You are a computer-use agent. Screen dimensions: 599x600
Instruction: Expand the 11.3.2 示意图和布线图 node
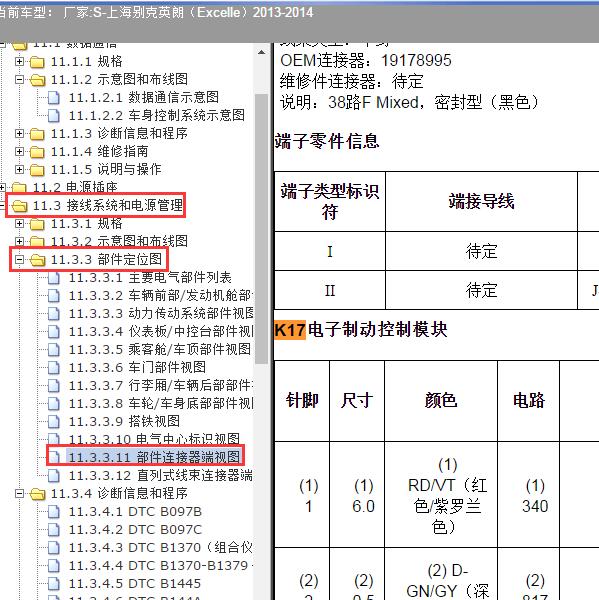(x=19, y=241)
